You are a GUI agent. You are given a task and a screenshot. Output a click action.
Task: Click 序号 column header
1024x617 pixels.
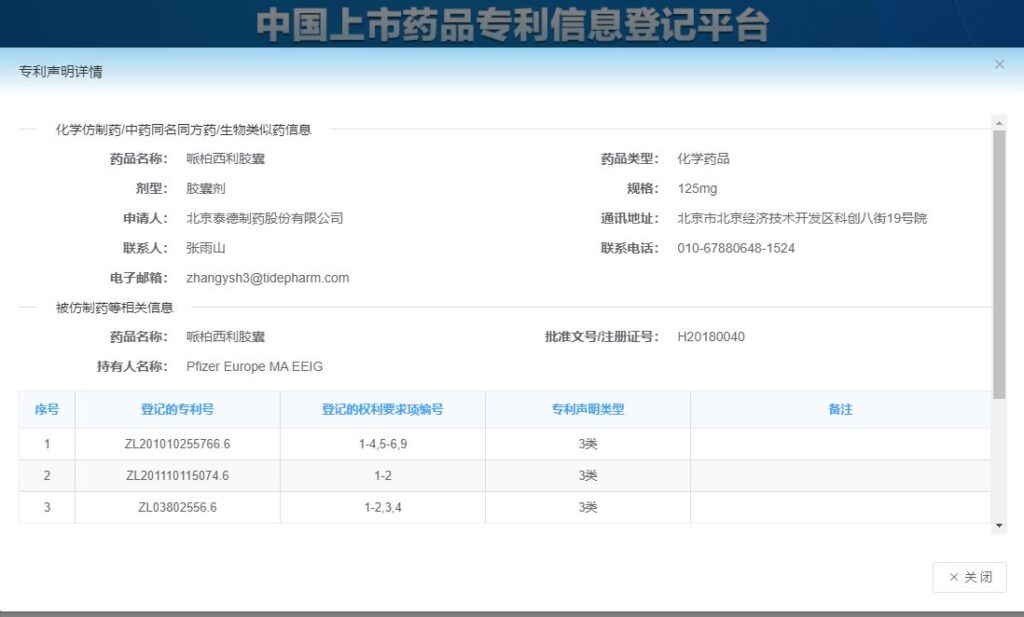(47, 409)
